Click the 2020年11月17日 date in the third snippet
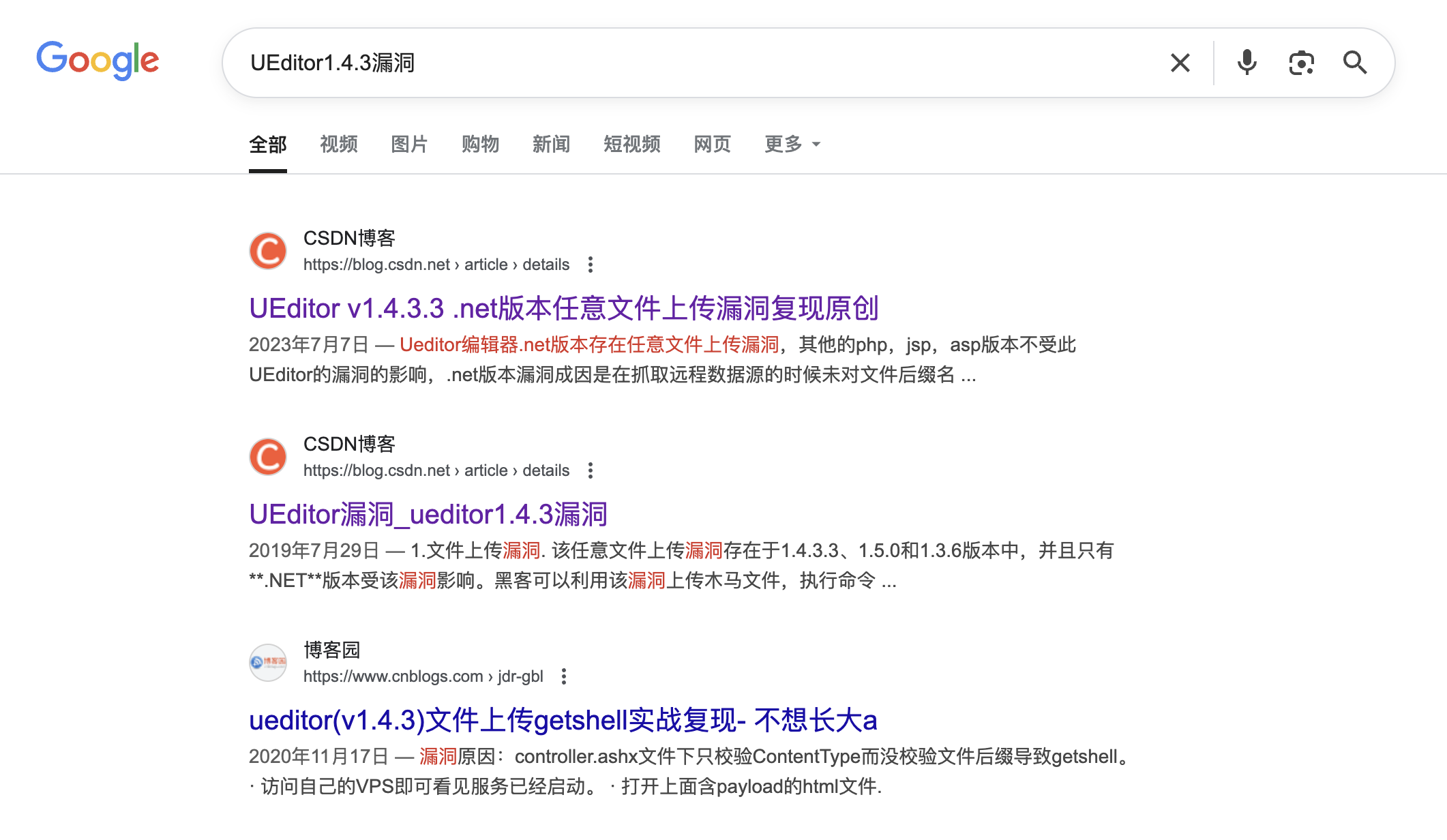The width and height of the screenshot is (1447, 840). 319,757
